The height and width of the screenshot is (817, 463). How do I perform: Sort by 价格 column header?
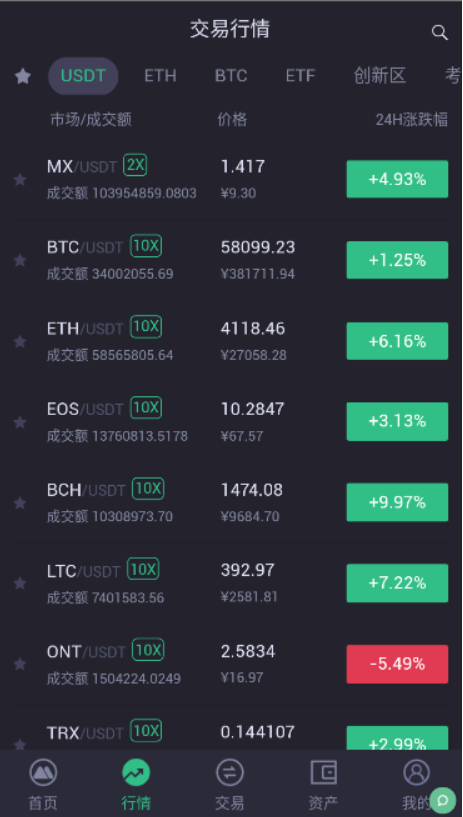click(232, 120)
